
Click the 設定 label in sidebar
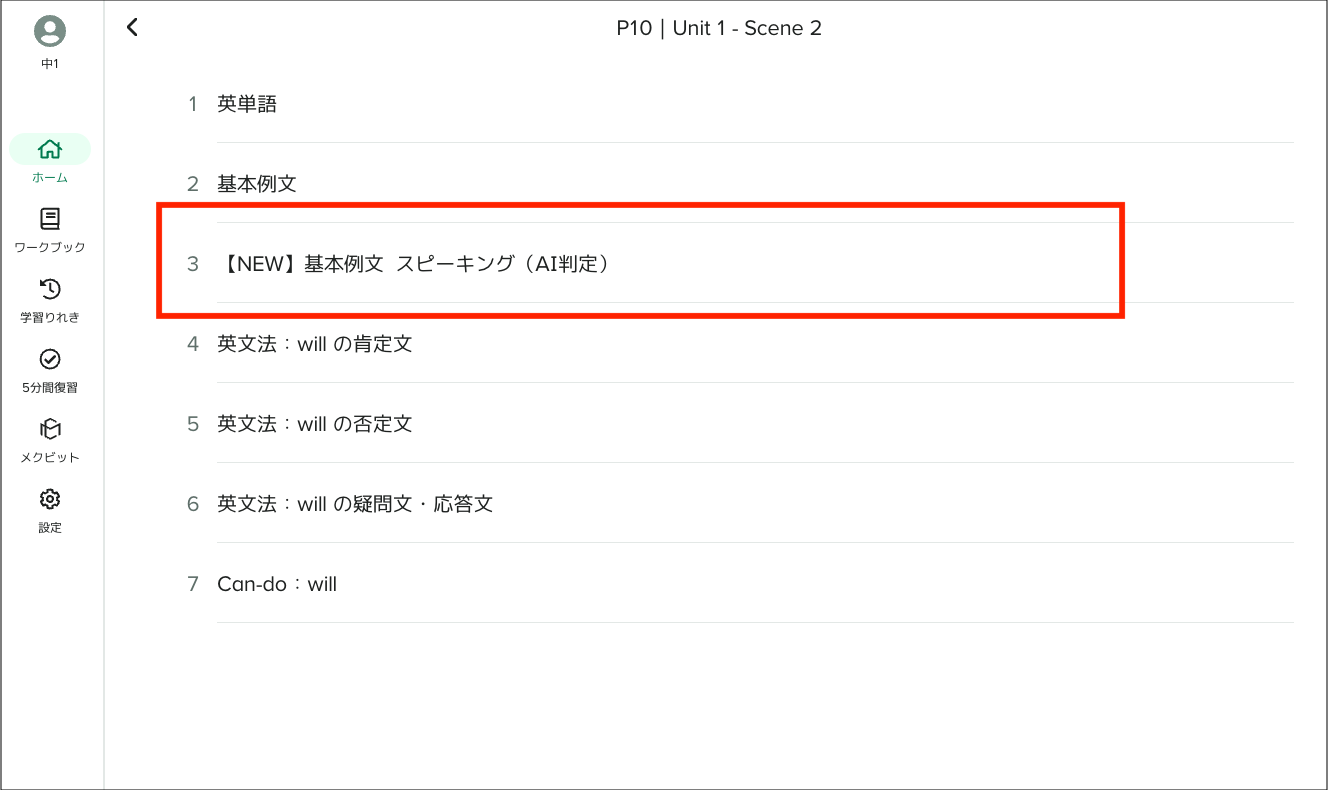click(x=50, y=527)
